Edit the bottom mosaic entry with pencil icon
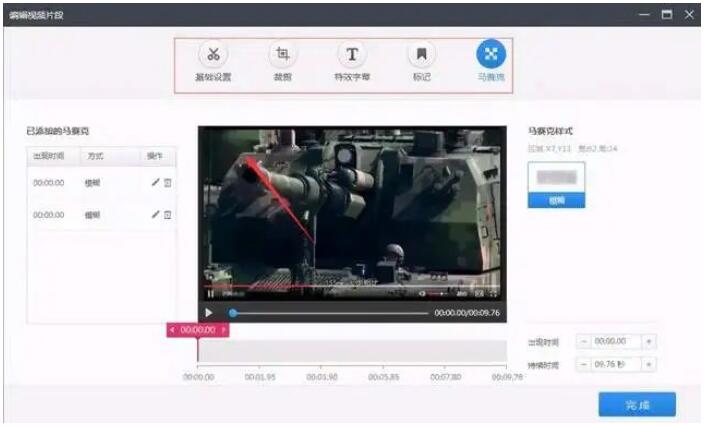 155,215
